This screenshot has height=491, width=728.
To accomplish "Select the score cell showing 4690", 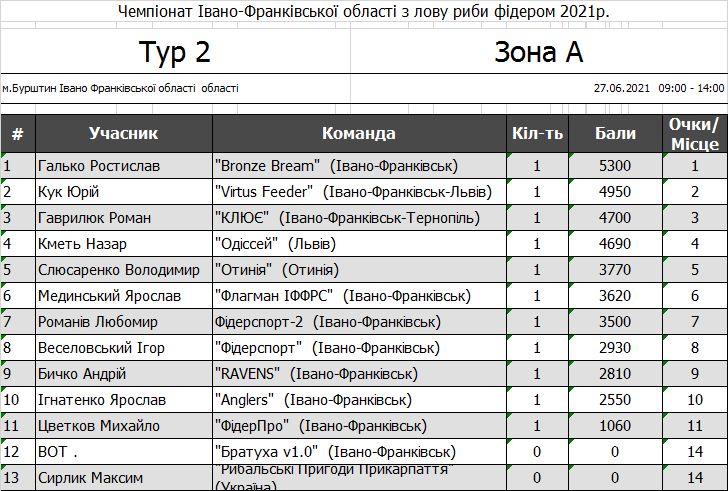I will [x=615, y=244].
